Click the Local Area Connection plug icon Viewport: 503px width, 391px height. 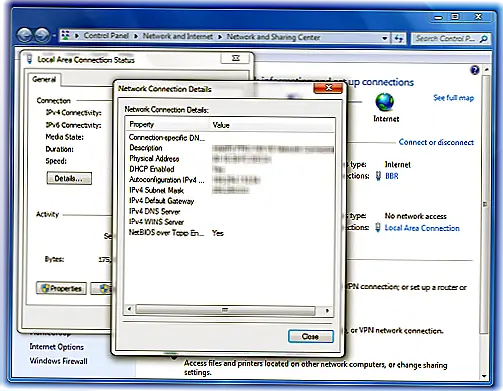(x=378, y=228)
